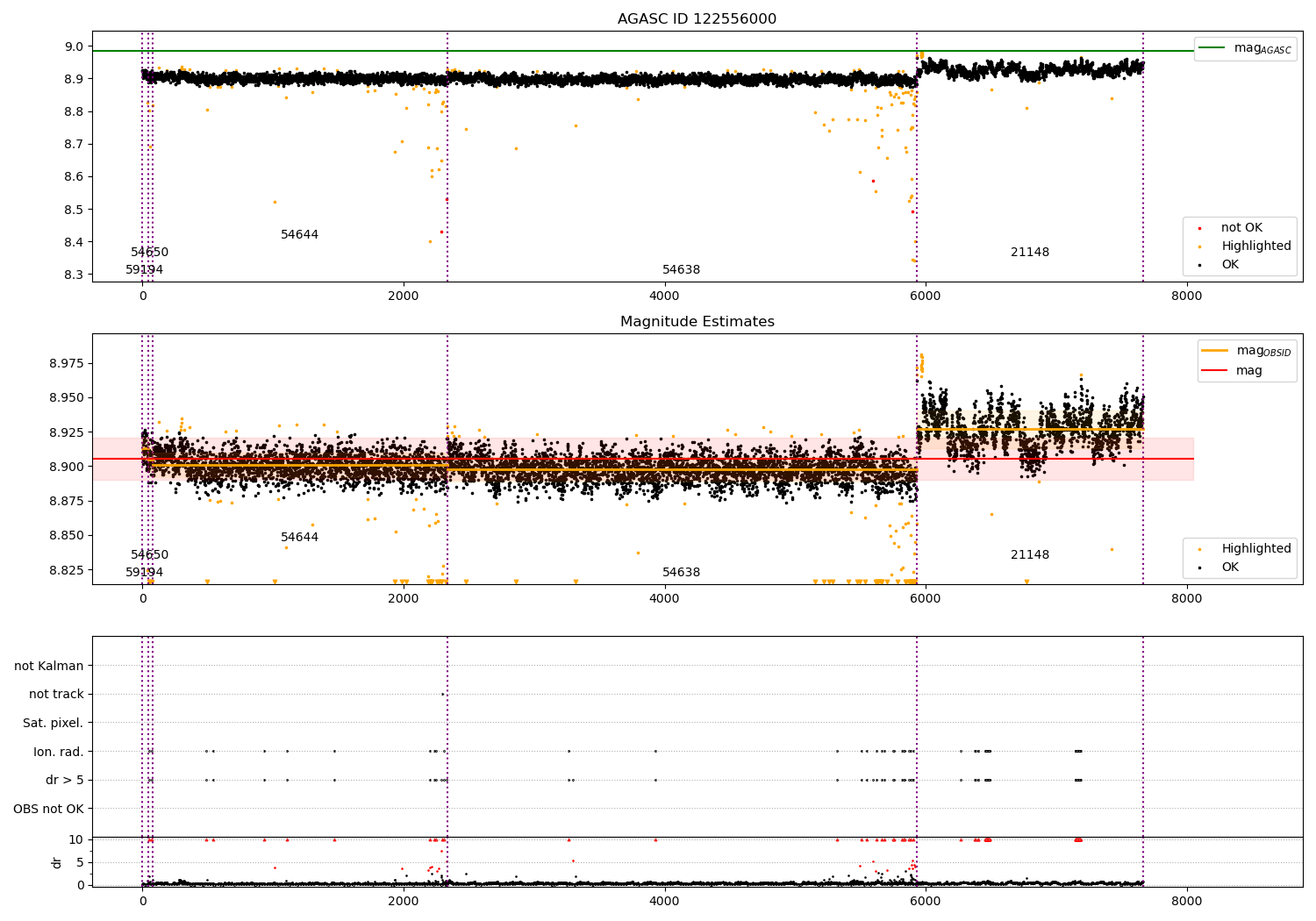Screen dimensions: 1316x921
Task: Click the '8000' x-axis tick under Magnitude Estimates plot
Action: point(1186,599)
